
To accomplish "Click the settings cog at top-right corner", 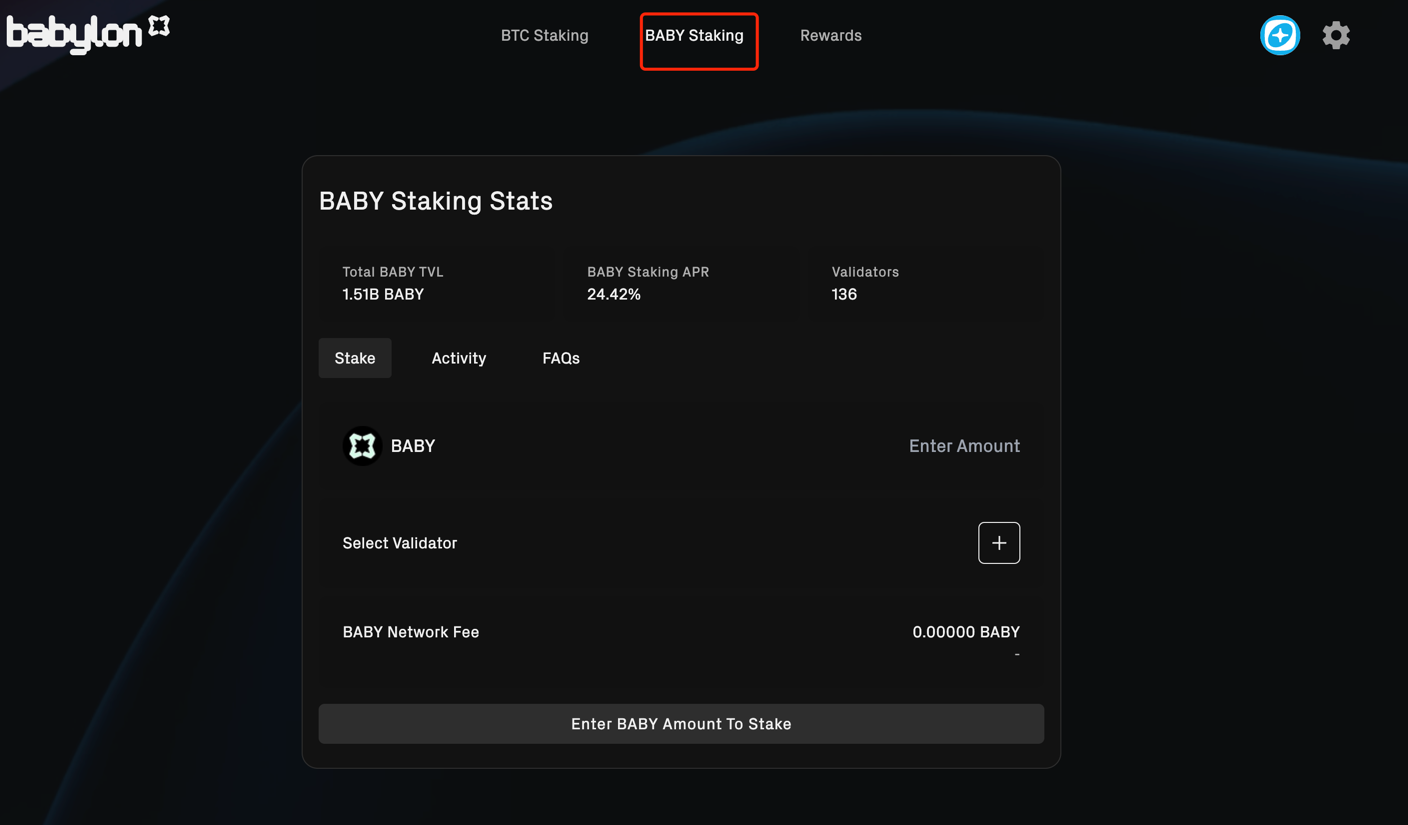I will click(1336, 35).
